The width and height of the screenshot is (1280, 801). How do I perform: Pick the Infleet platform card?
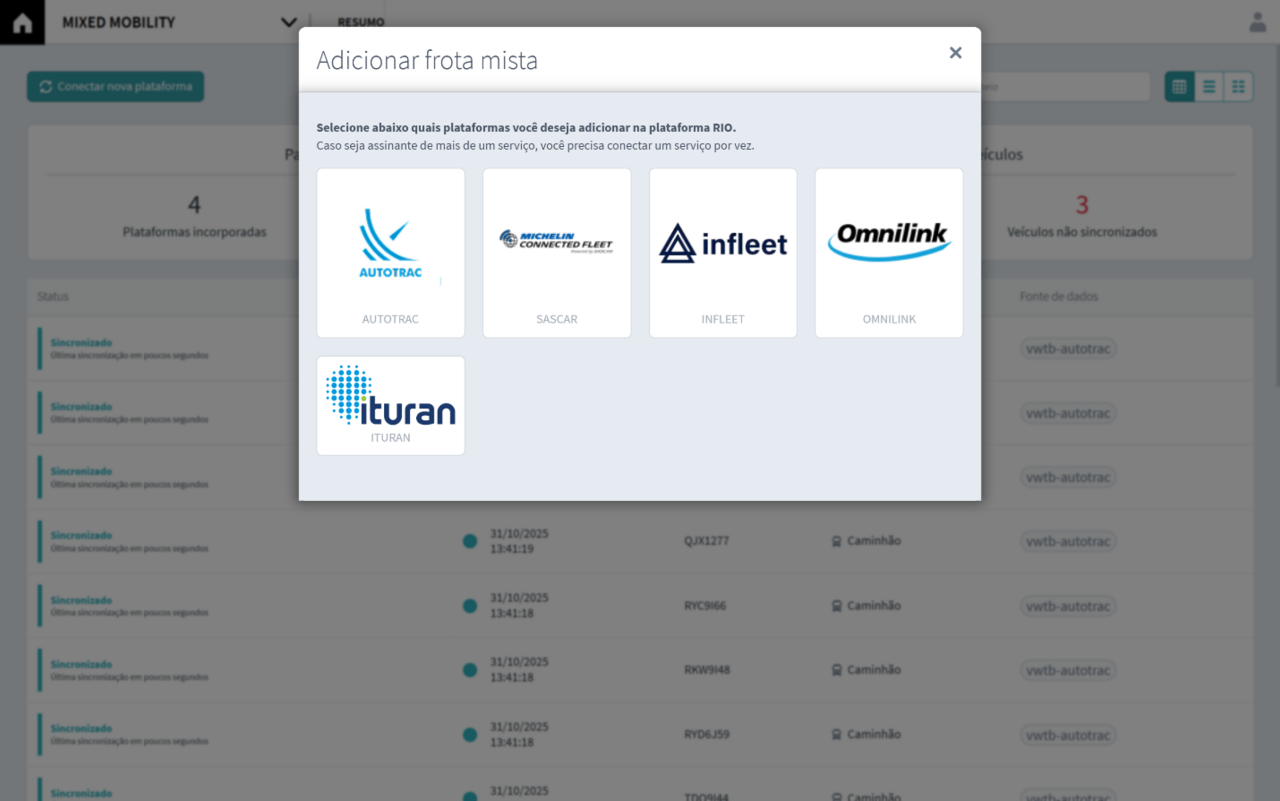pyautogui.click(x=723, y=253)
